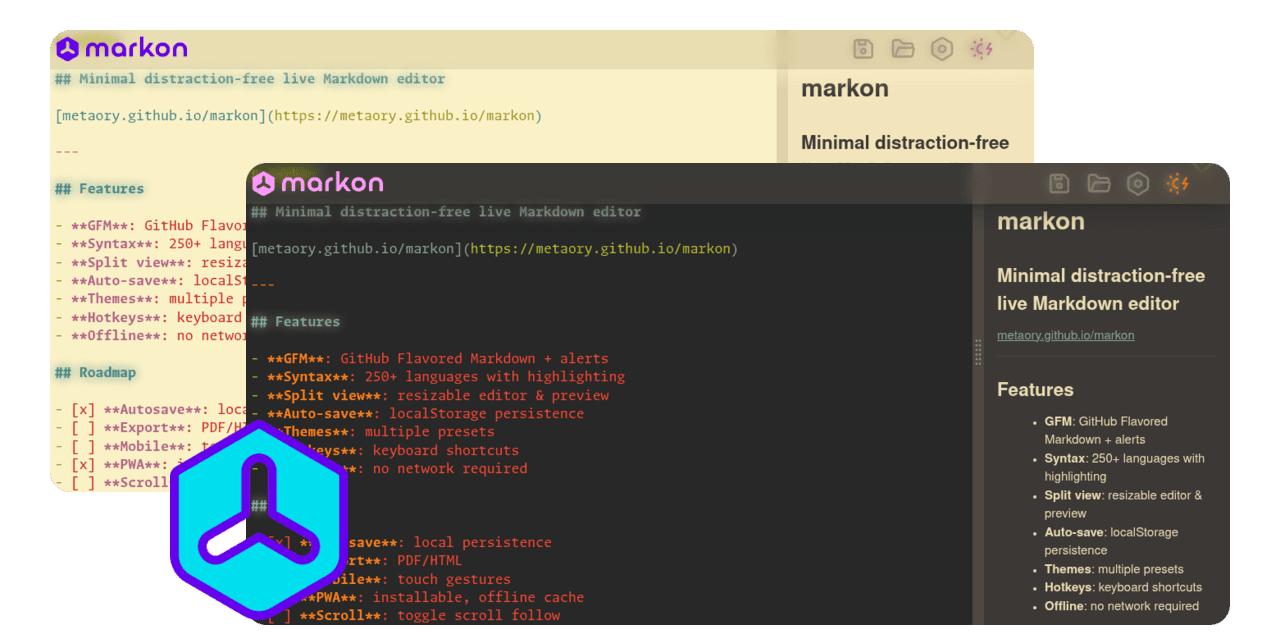Open the folder icon in the light window toolbar
Viewport: 1280px width, 640px height.
tap(903, 48)
